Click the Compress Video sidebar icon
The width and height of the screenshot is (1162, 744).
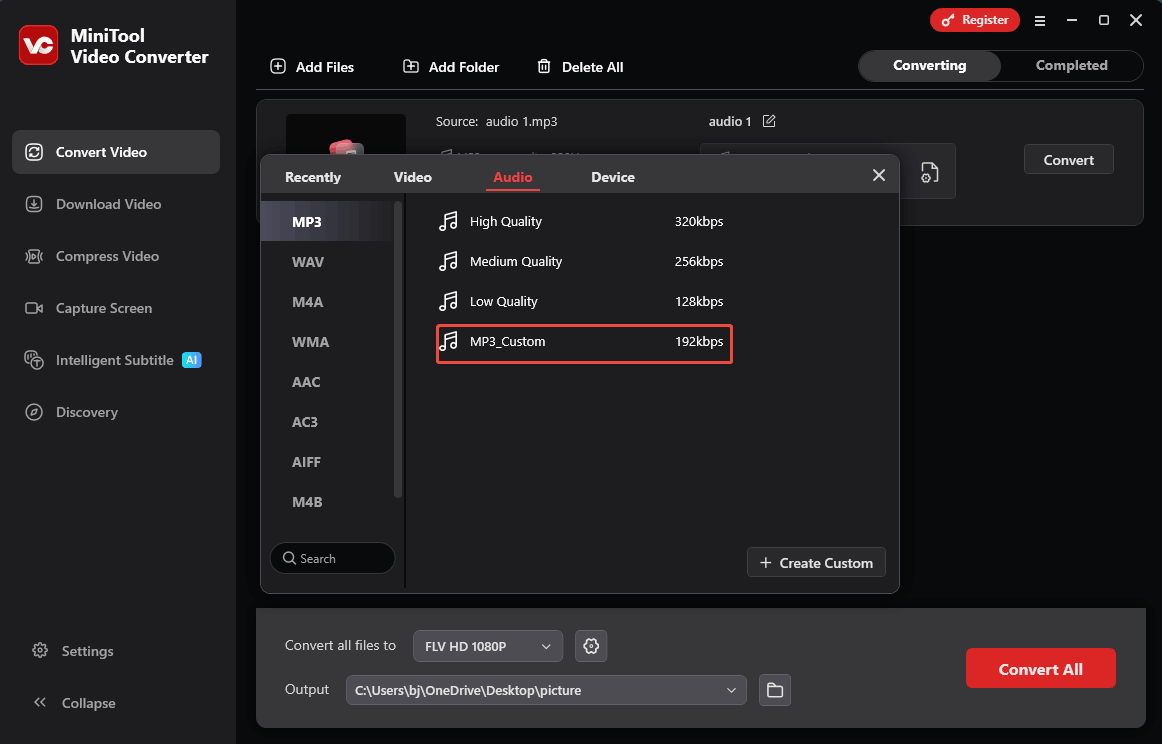click(34, 256)
